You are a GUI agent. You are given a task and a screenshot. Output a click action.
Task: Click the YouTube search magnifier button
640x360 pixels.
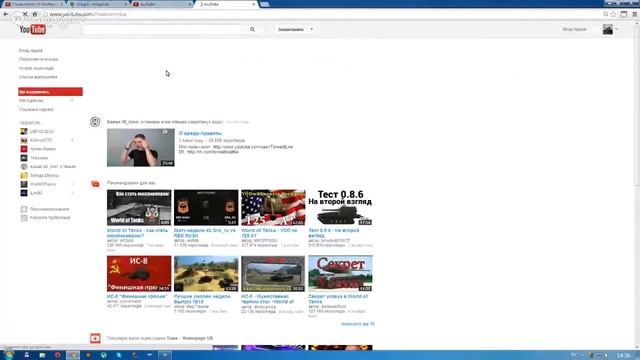(x=252, y=29)
